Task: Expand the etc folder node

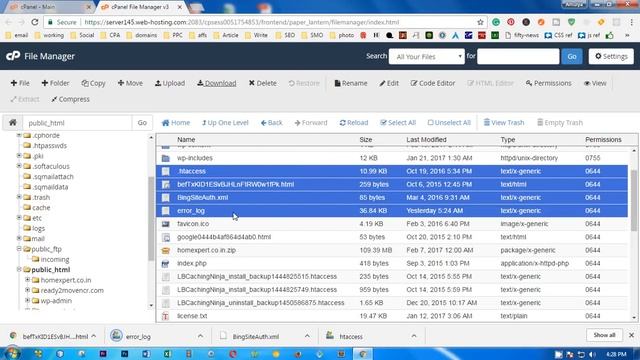Action: coord(19,218)
